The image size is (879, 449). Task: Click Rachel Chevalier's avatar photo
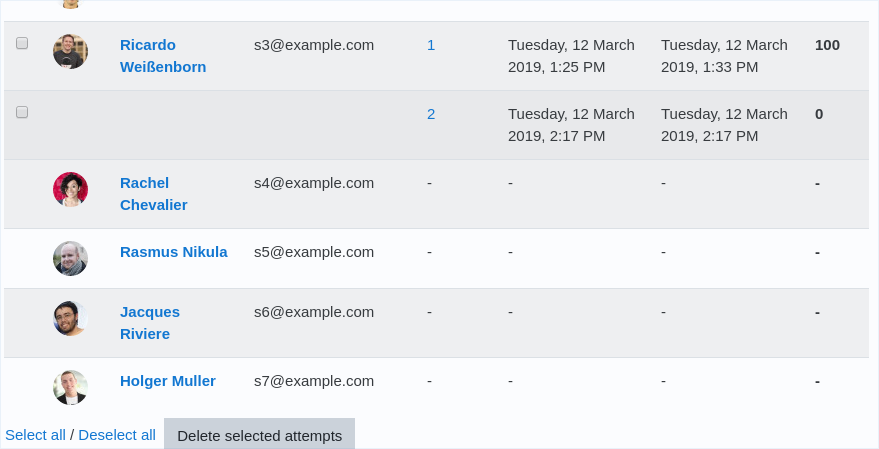(x=70, y=189)
